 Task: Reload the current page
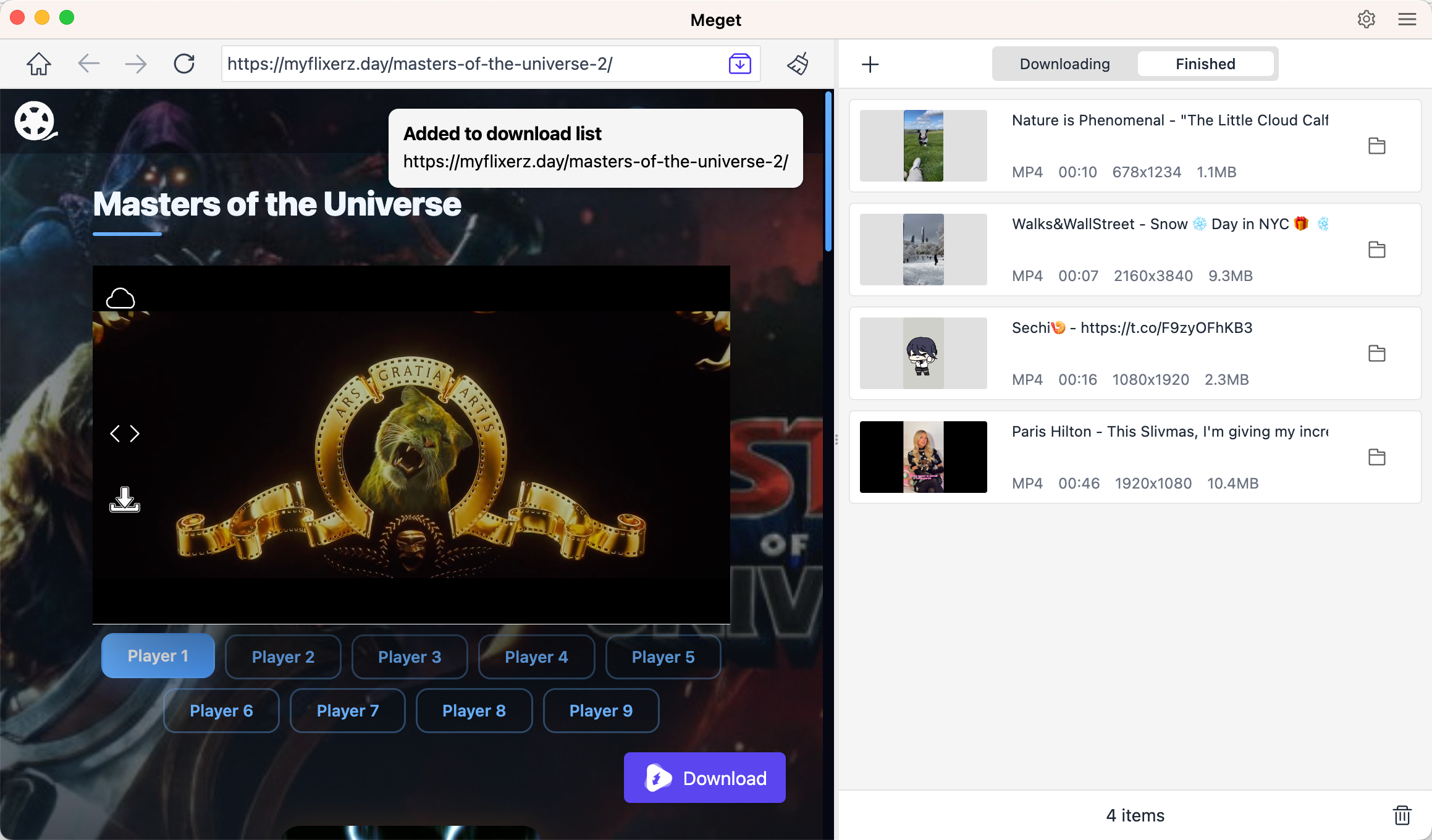(x=184, y=64)
